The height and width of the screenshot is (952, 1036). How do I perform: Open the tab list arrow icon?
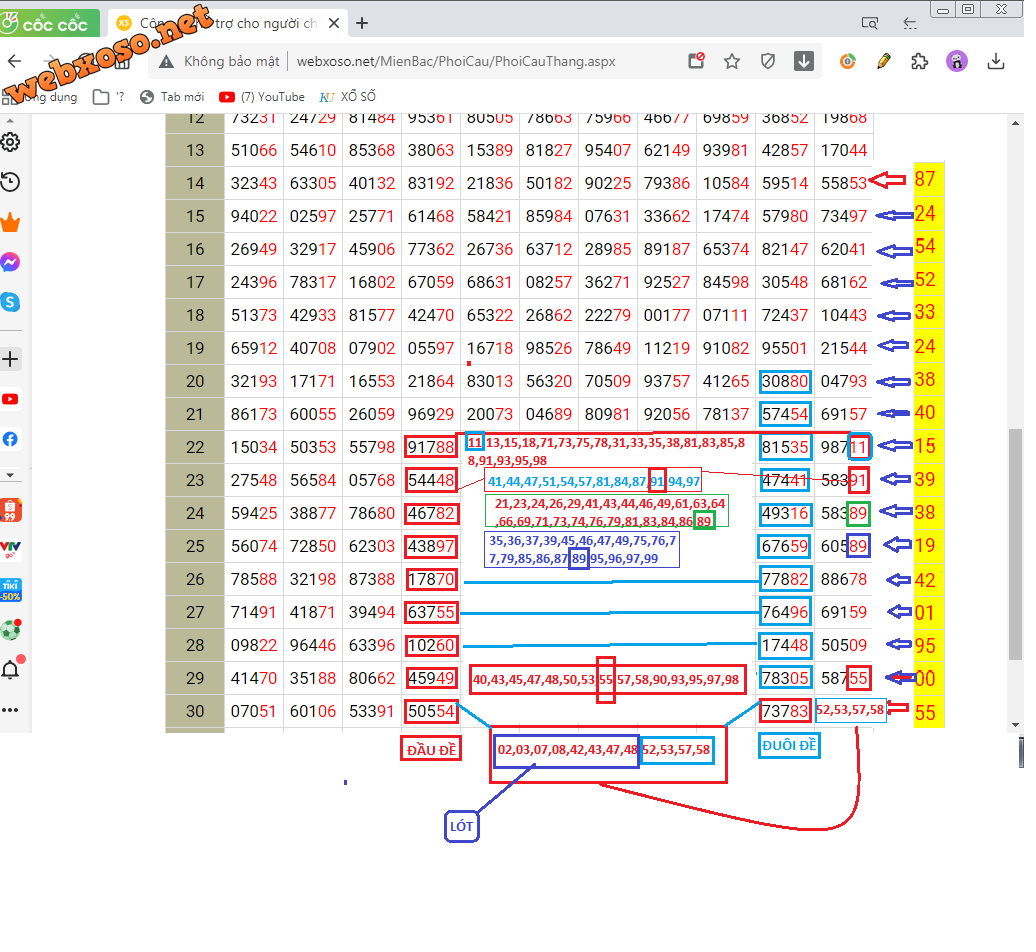(x=910, y=24)
